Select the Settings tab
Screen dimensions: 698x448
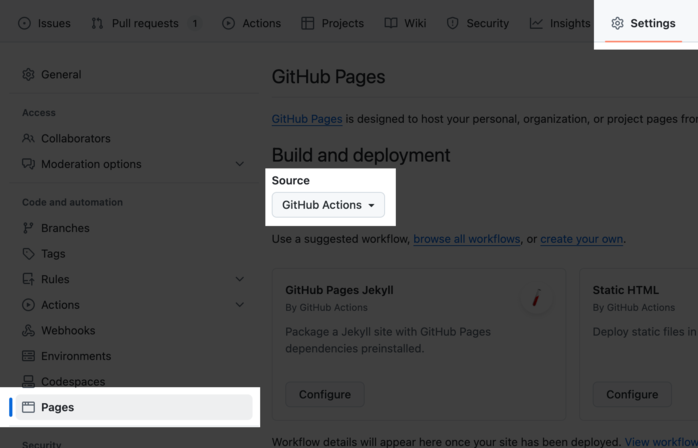644,23
